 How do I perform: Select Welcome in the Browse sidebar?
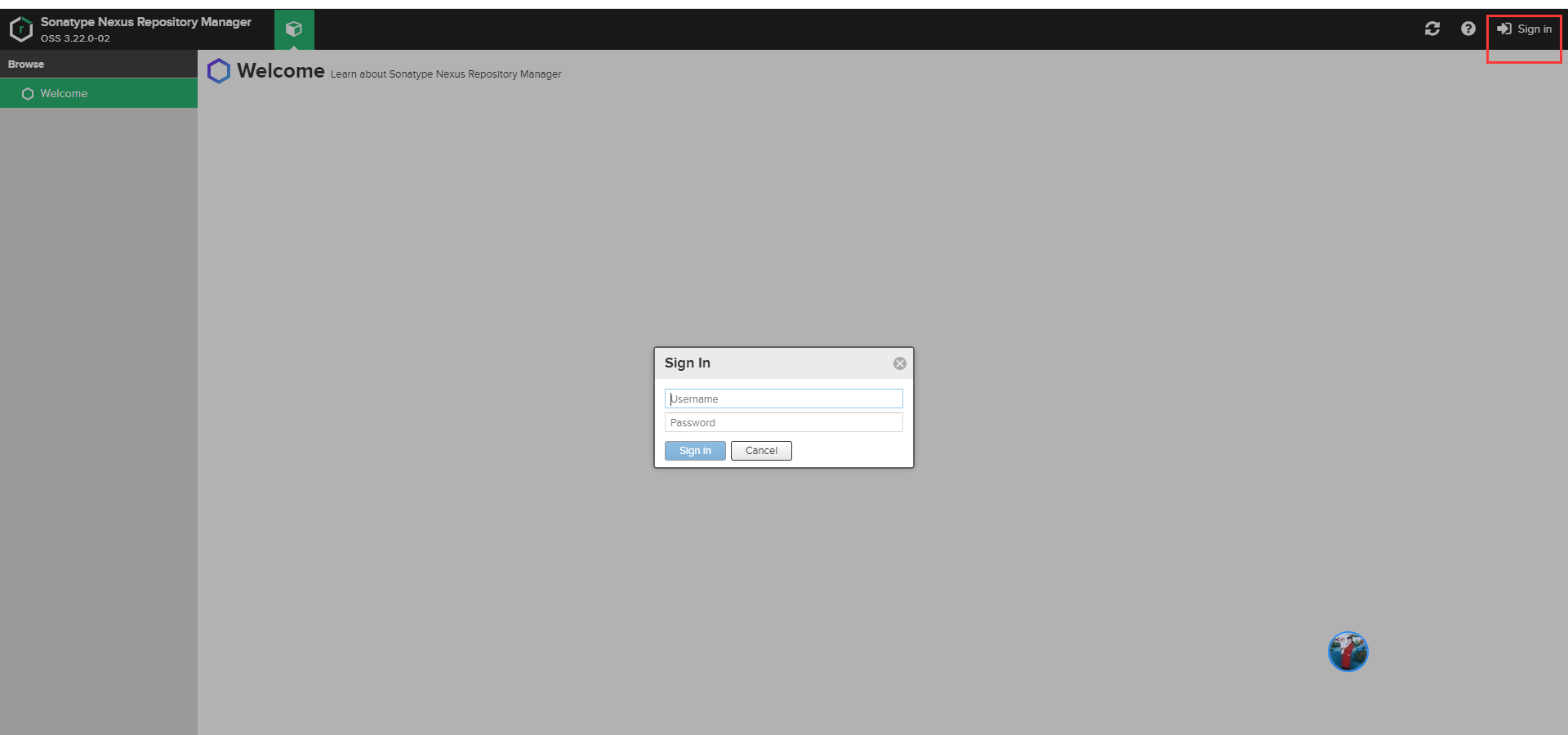(x=99, y=93)
